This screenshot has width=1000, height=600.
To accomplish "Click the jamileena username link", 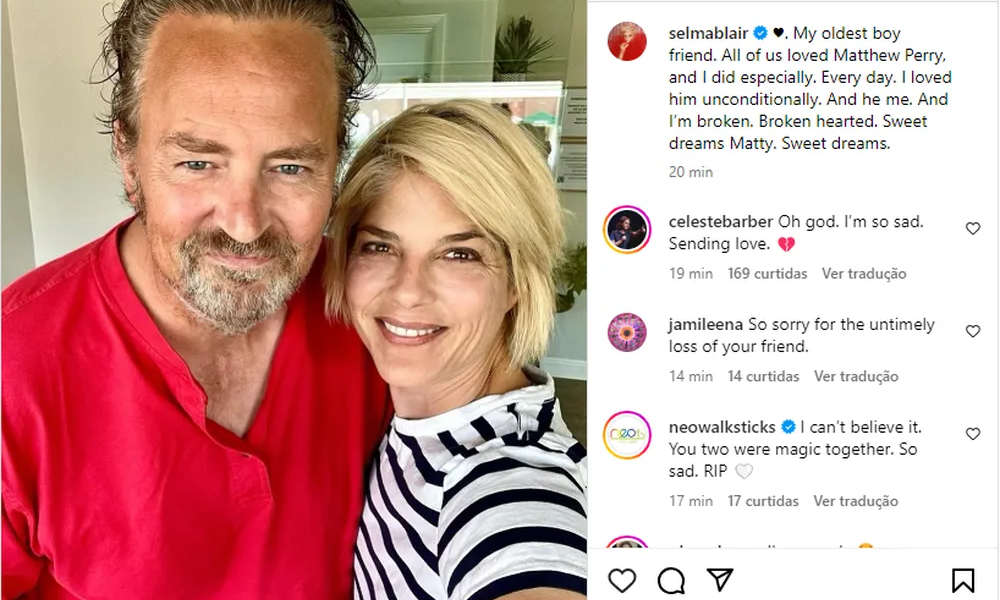I will [x=705, y=324].
